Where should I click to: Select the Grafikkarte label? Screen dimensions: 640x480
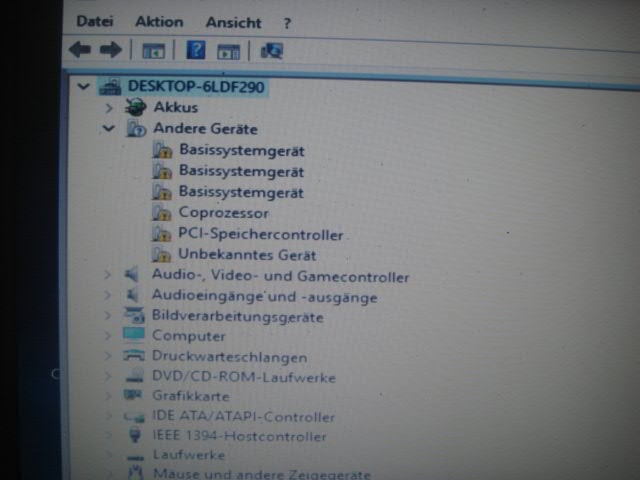click(191, 396)
